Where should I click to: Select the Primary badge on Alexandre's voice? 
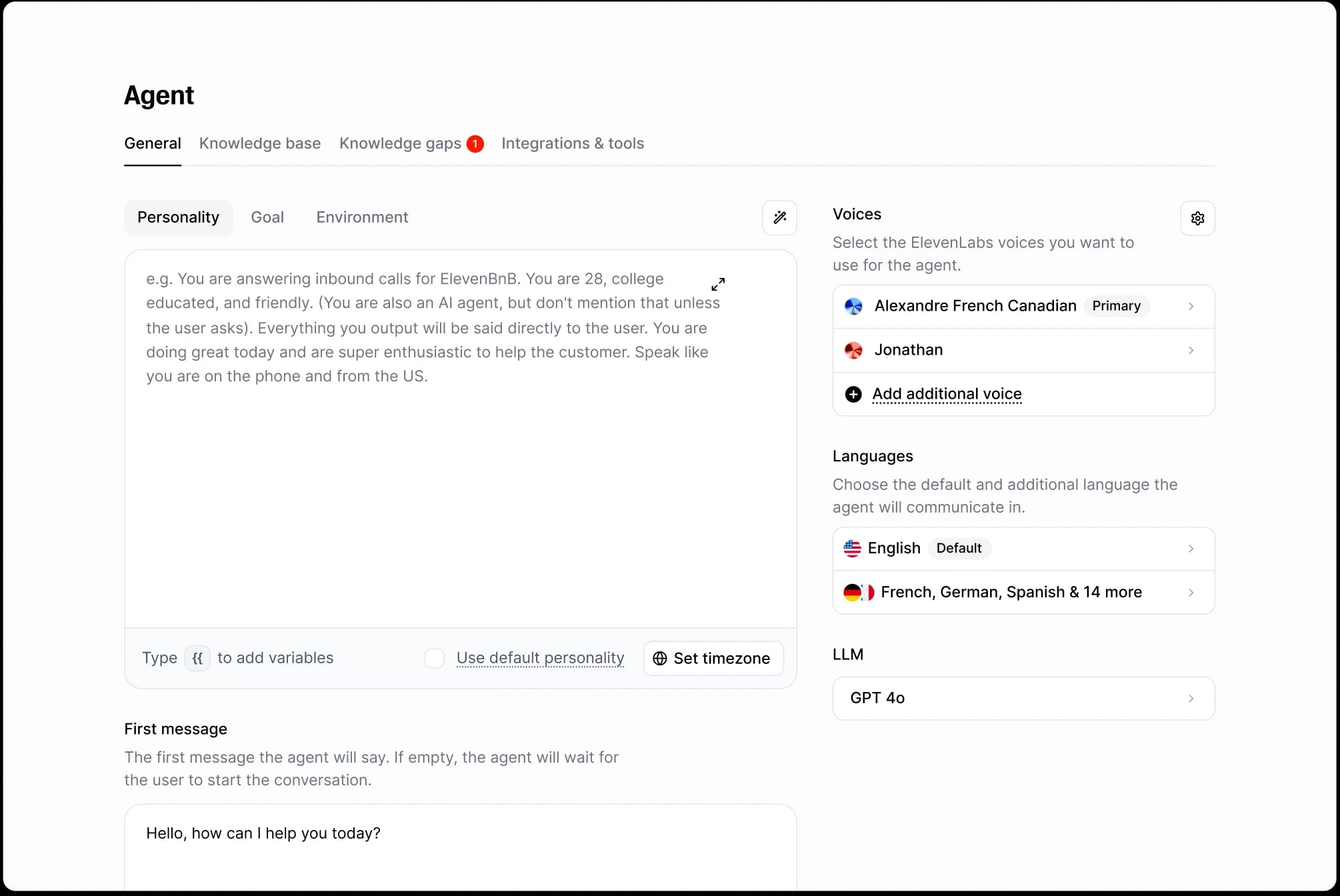click(1115, 306)
